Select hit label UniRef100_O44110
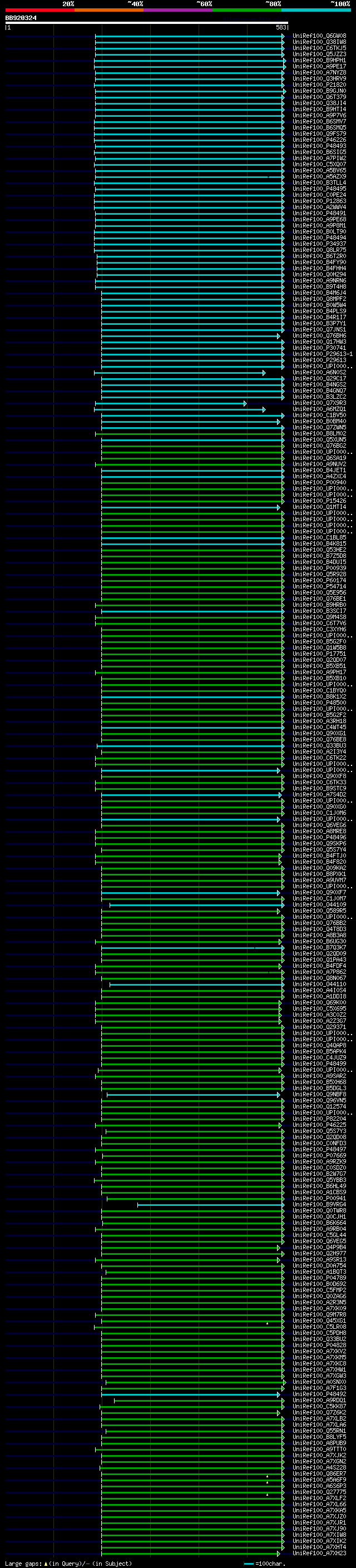 319,985
